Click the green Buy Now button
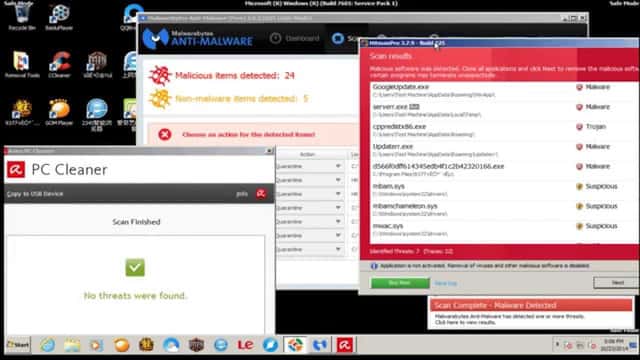640x360 pixels. tap(400, 283)
